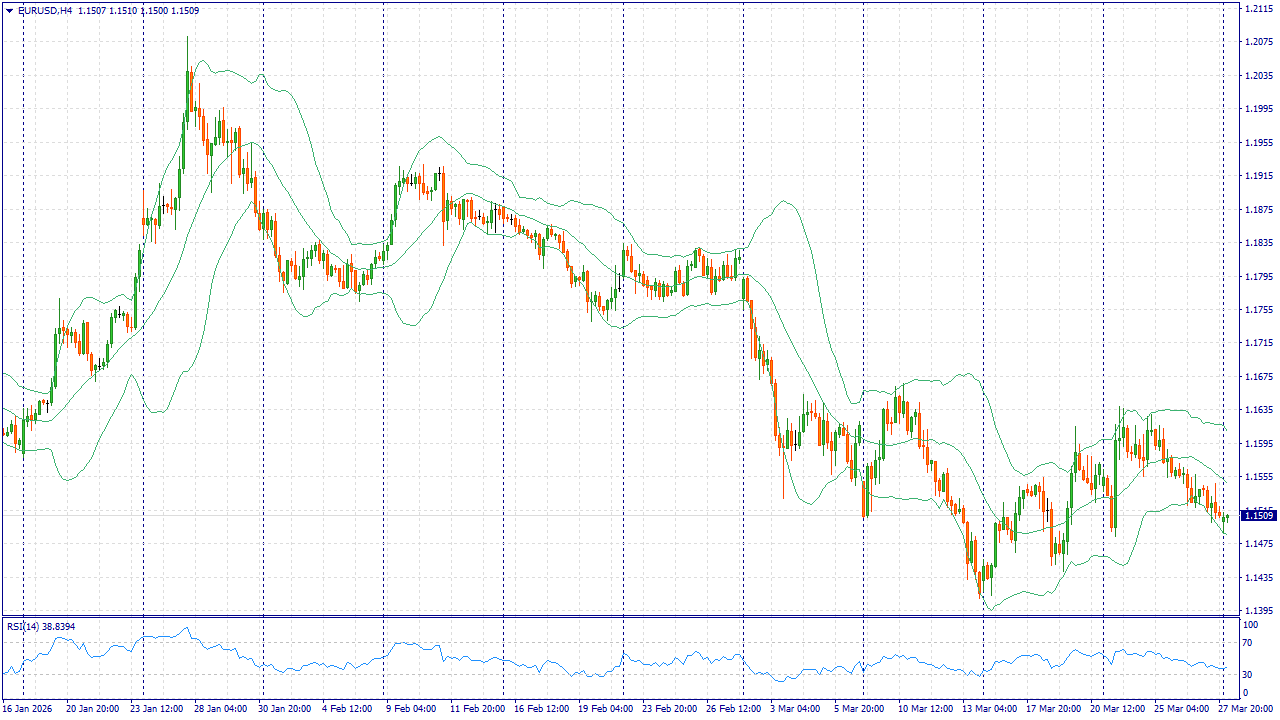Click the EURUSD,H4 symbol title text

43,11
